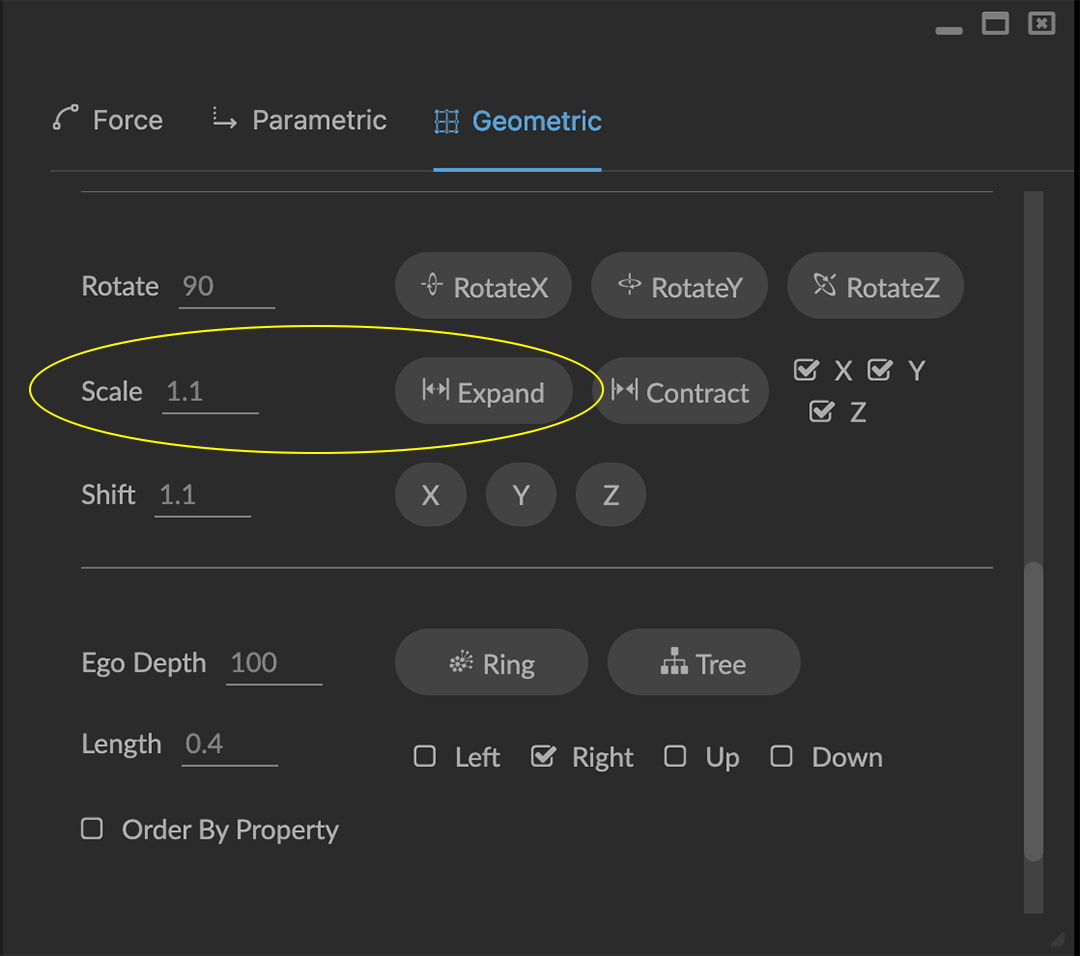Image resolution: width=1080 pixels, height=956 pixels.
Task: Shift along the Y axis button
Action: pos(520,495)
